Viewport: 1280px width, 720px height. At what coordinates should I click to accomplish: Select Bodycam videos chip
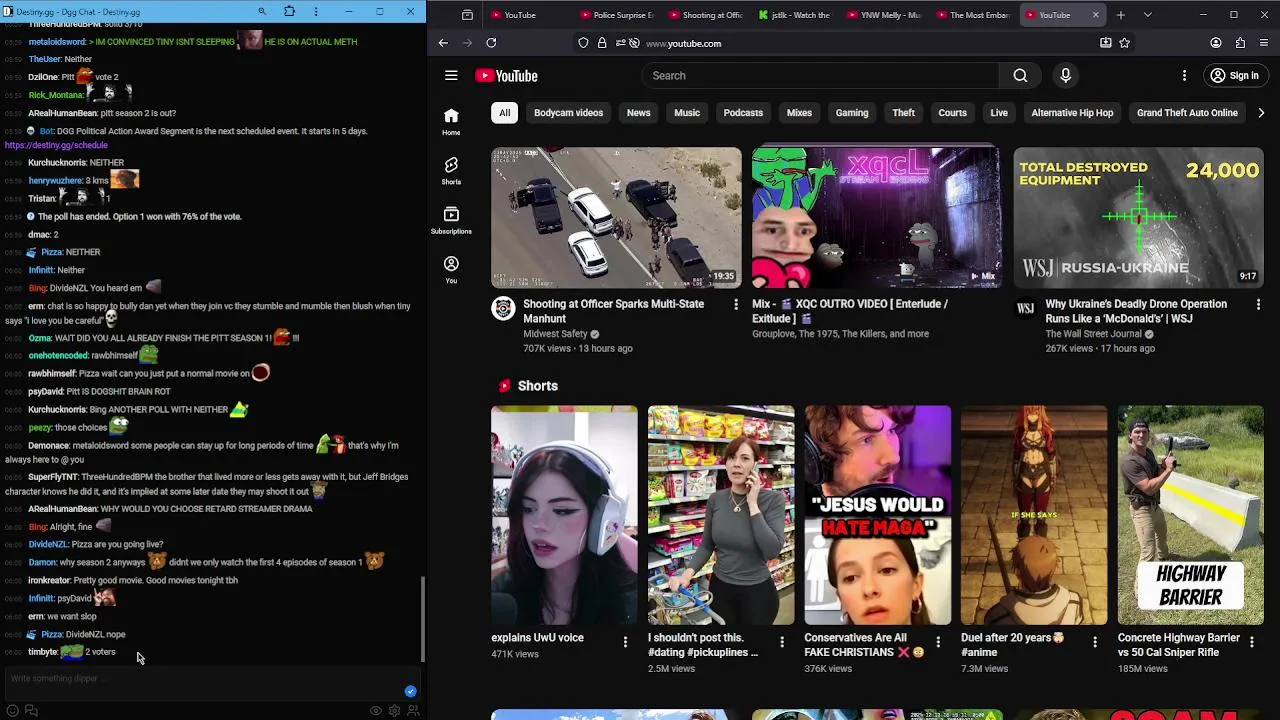(568, 113)
